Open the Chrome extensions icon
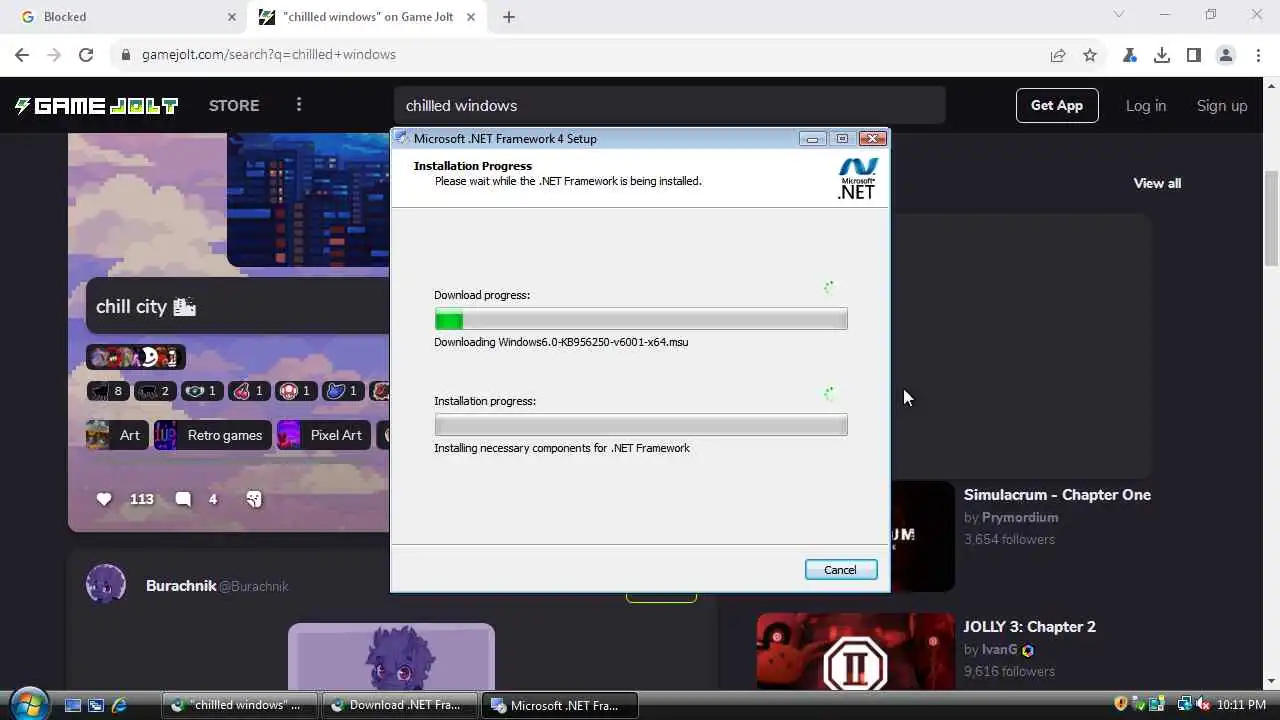The height and width of the screenshot is (720, 1280). pos(1130,55)
